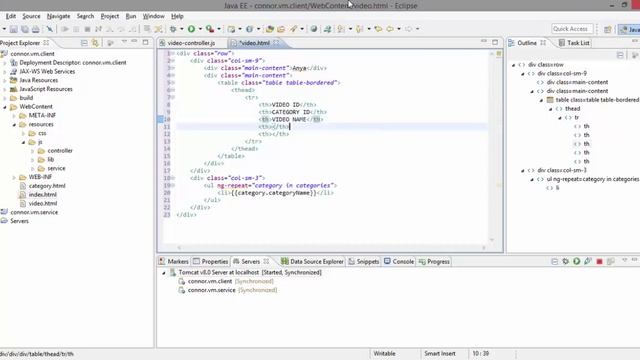Fold the table element on line 5
Image resolution: width=640 pixels, height=360 pixels.
point(173,83)
